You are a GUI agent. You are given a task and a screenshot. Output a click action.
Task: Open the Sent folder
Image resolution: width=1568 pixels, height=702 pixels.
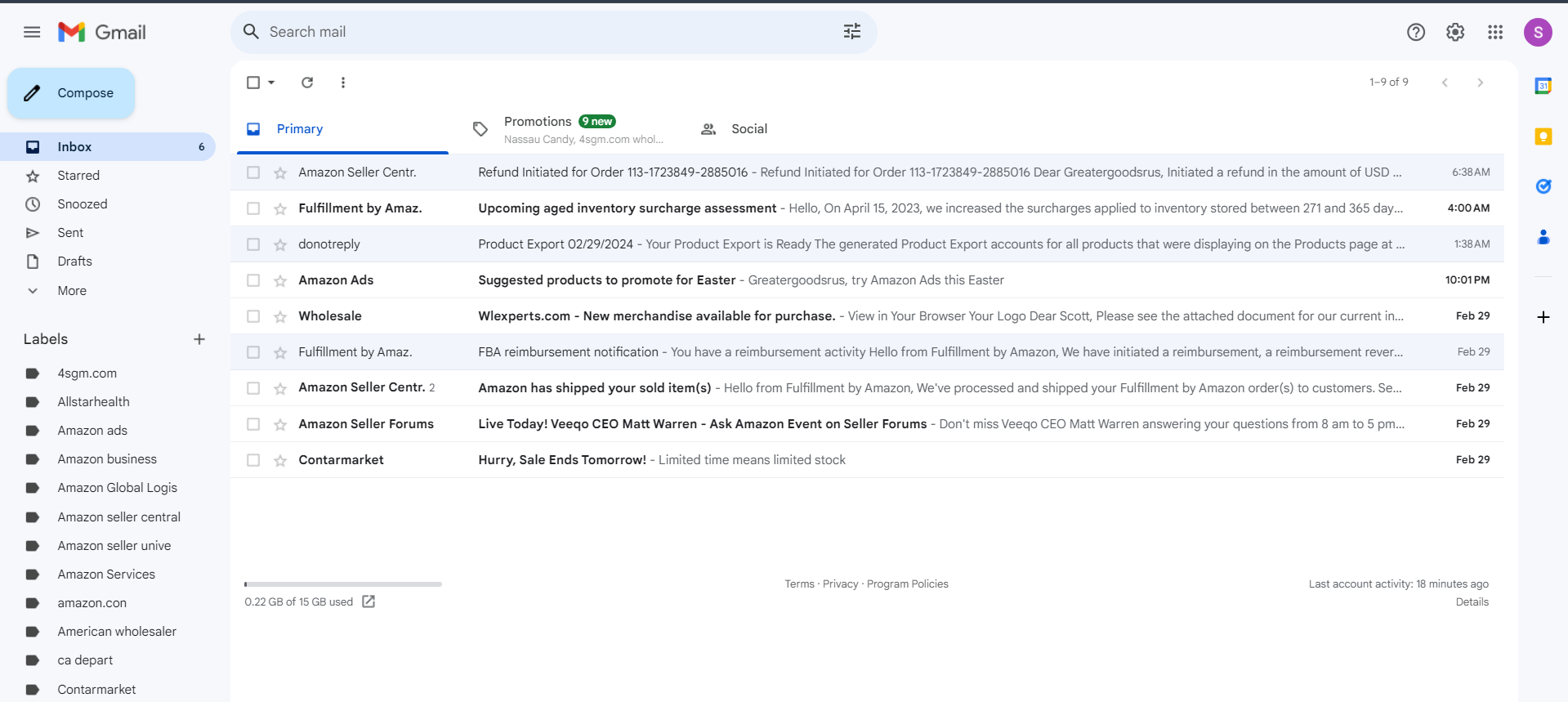click(108, 233)
